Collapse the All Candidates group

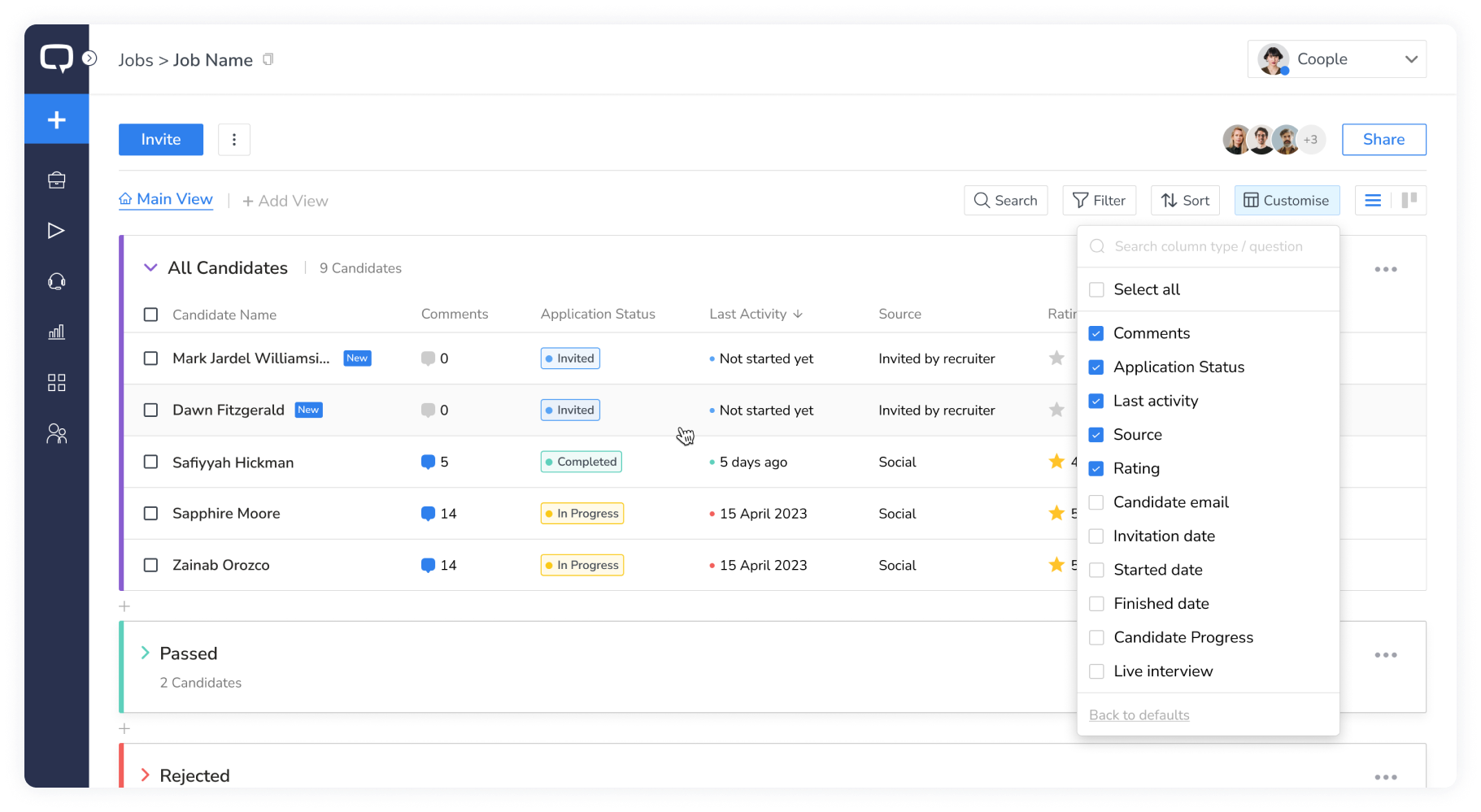[x=150, y=267]
